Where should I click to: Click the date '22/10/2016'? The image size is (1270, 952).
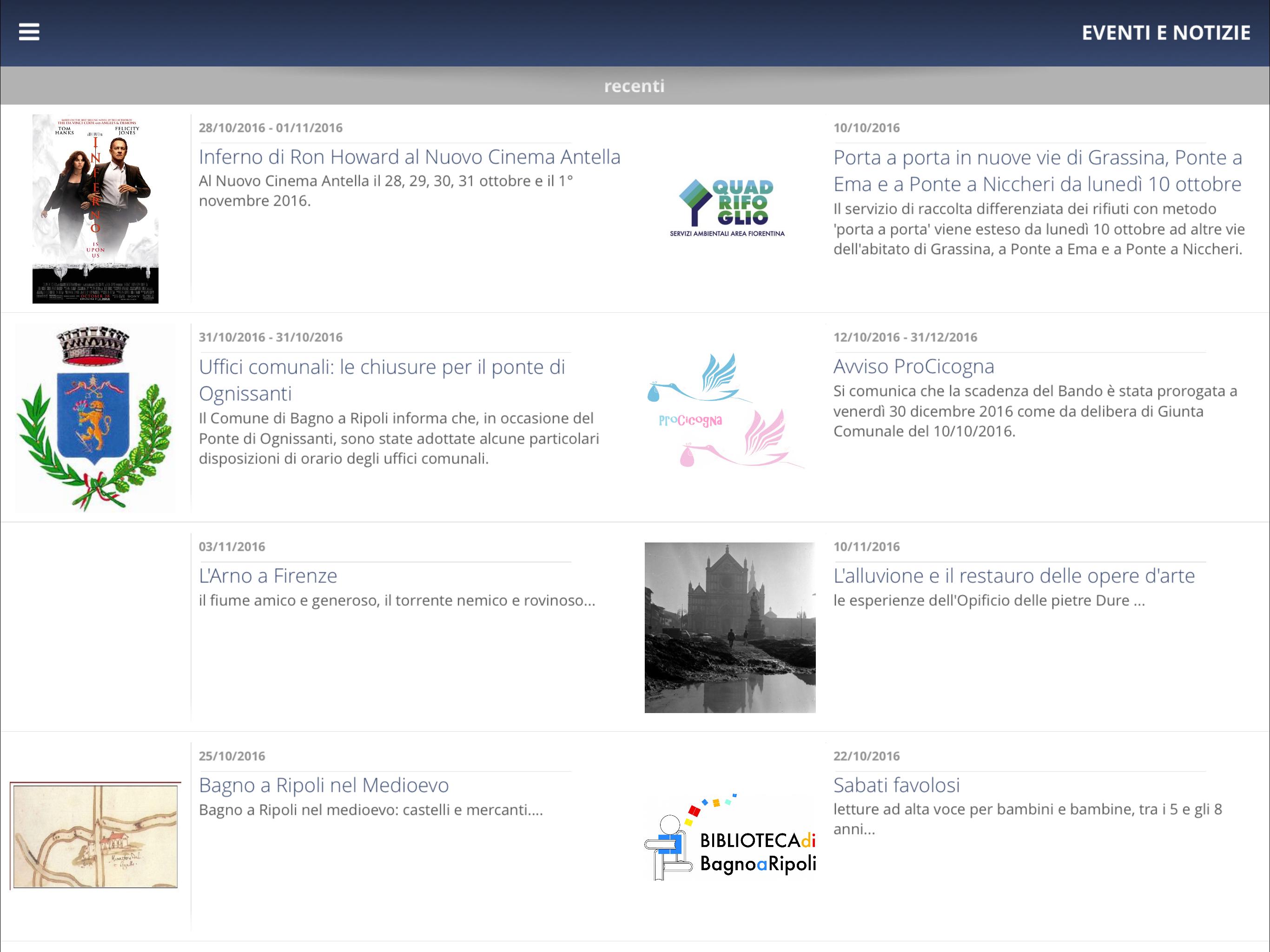[x=867, y=756]
